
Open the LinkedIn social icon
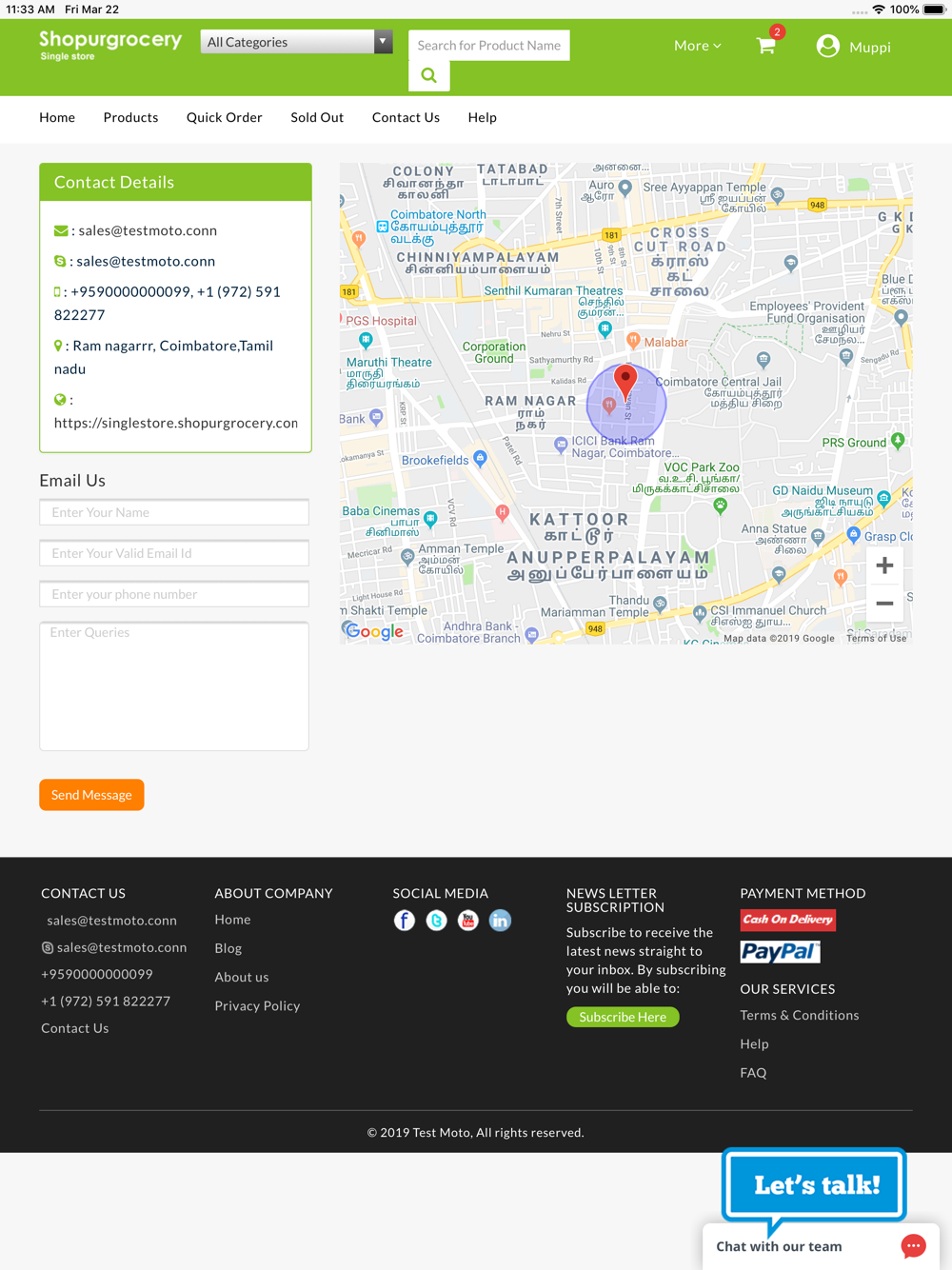point(500,921)
